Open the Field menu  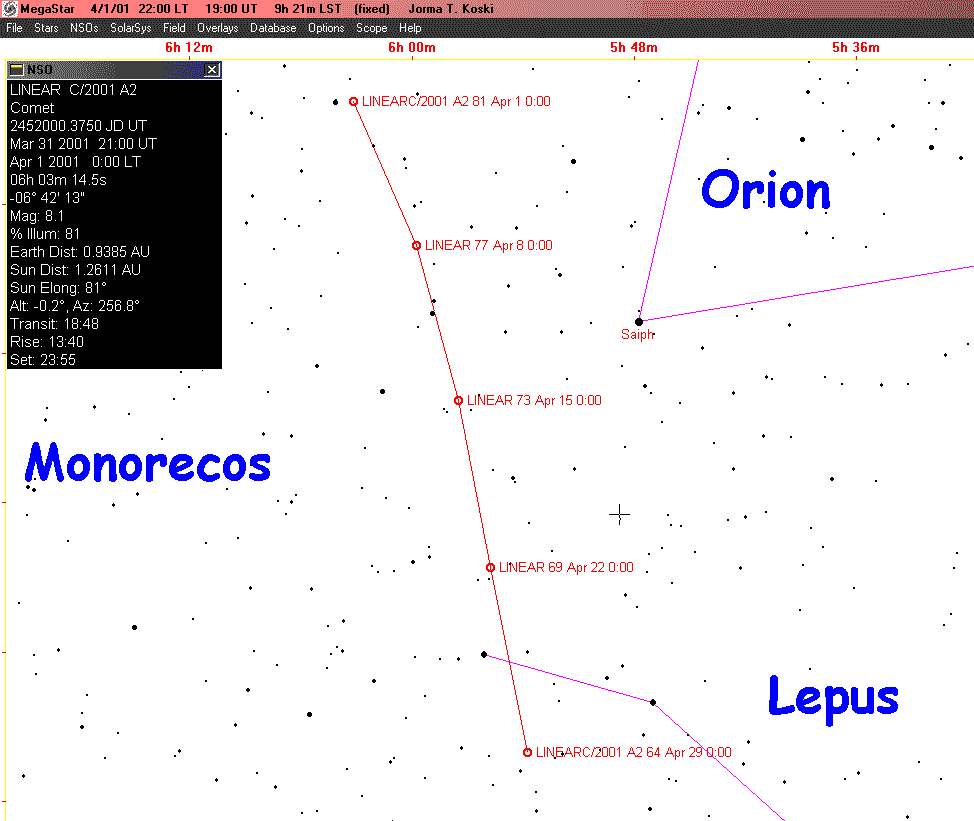click(x=174, y=28)
